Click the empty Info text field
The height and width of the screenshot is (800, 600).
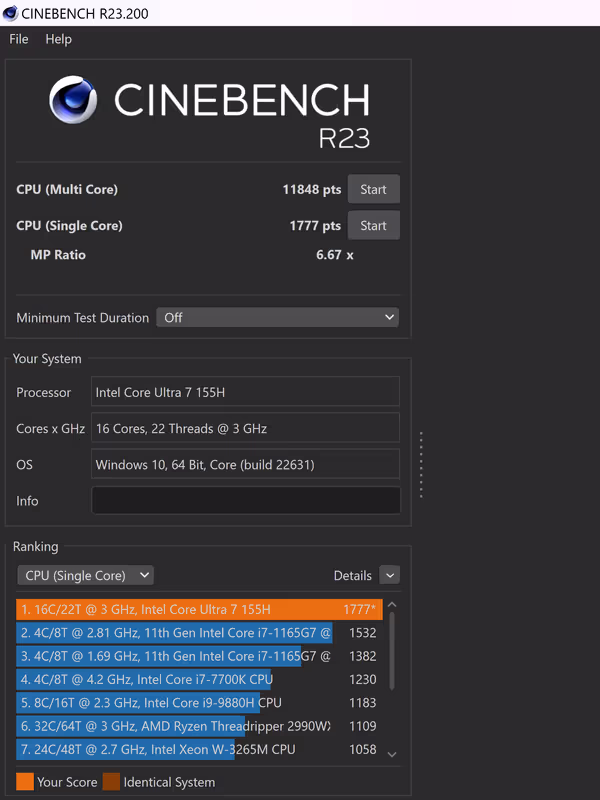245,501
